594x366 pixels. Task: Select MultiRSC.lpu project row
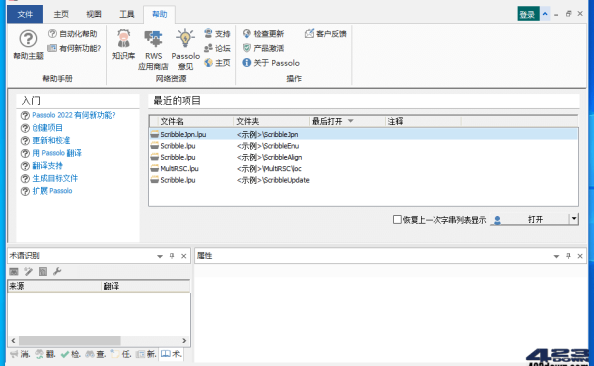363,168
